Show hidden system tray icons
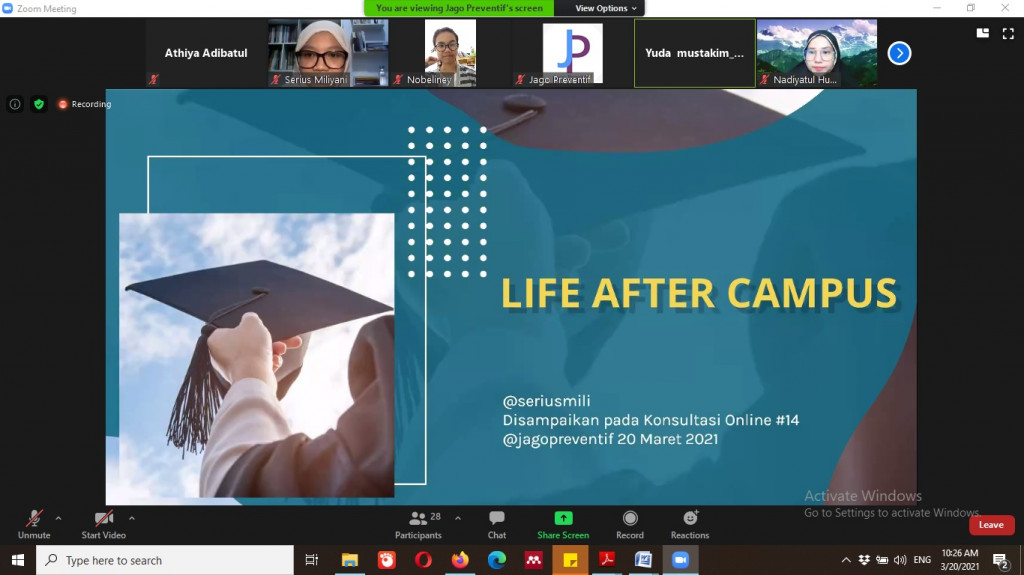Image resolution: width=1024 pixels, height=575 pixels. (846, 560)
